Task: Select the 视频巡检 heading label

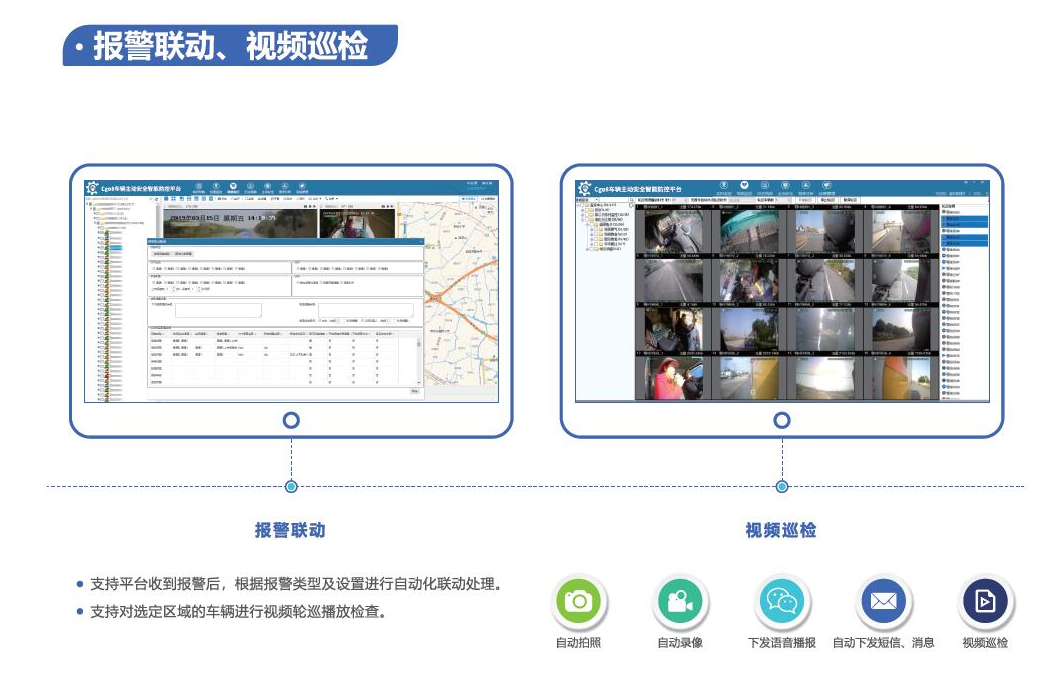Action: tap(781, 530)
